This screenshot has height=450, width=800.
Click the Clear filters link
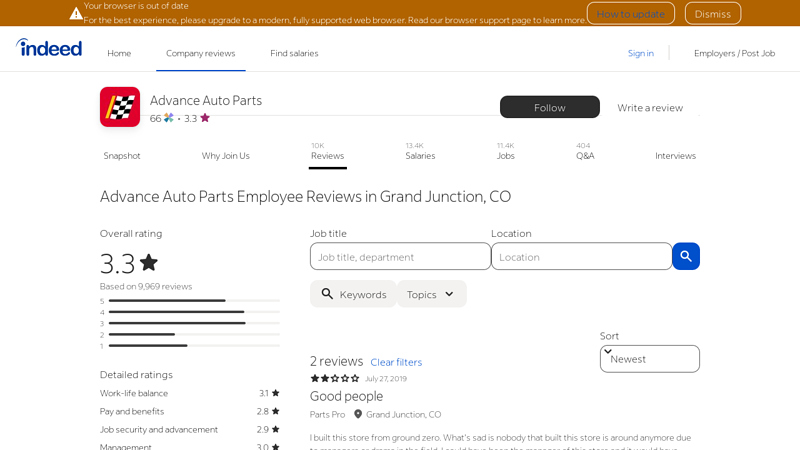pyautogui.click(x=396, y=362)
